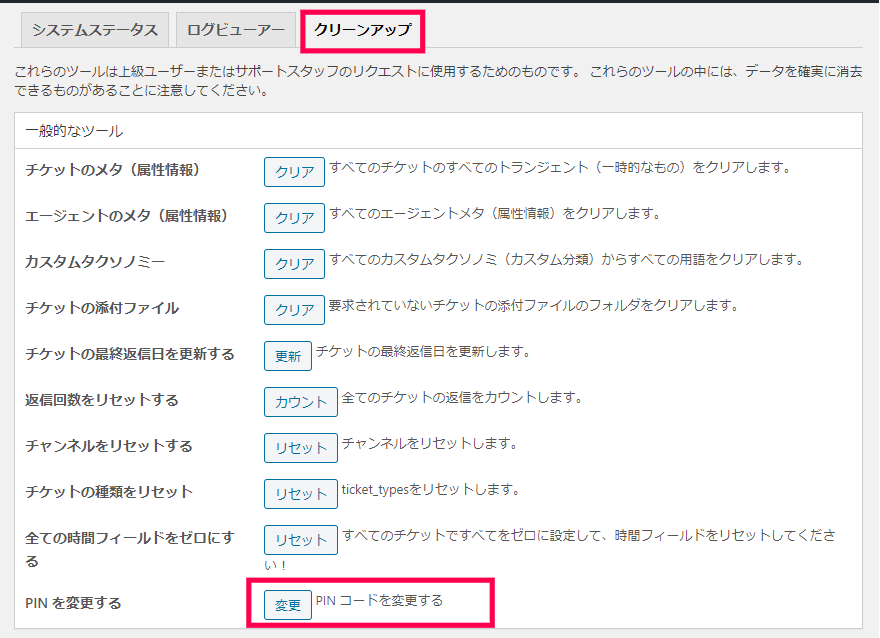
Task: Click the label カスタムタクソノミー
Action: point(95,262)
